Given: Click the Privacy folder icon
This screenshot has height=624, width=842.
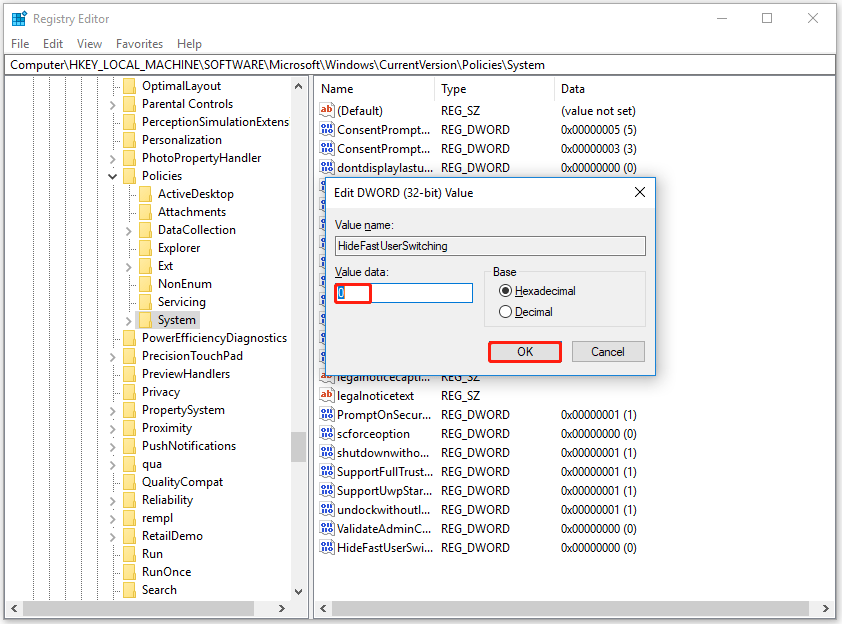Looking at the screenshot, I should (x=129, y=392).
